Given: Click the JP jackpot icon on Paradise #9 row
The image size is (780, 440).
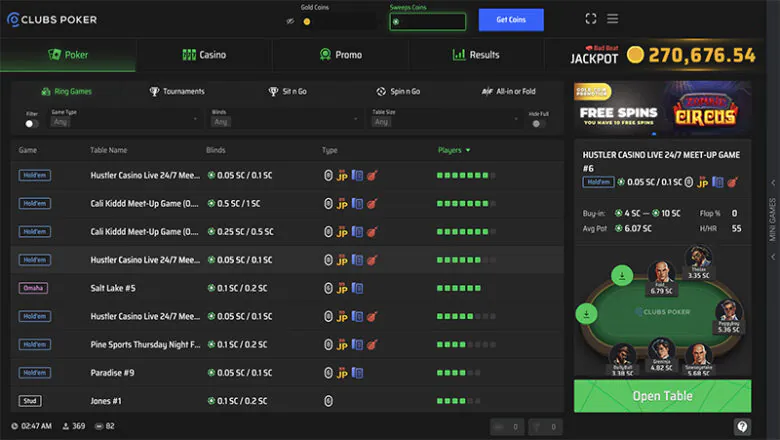Looking at the screenshot, I should 342,372.
